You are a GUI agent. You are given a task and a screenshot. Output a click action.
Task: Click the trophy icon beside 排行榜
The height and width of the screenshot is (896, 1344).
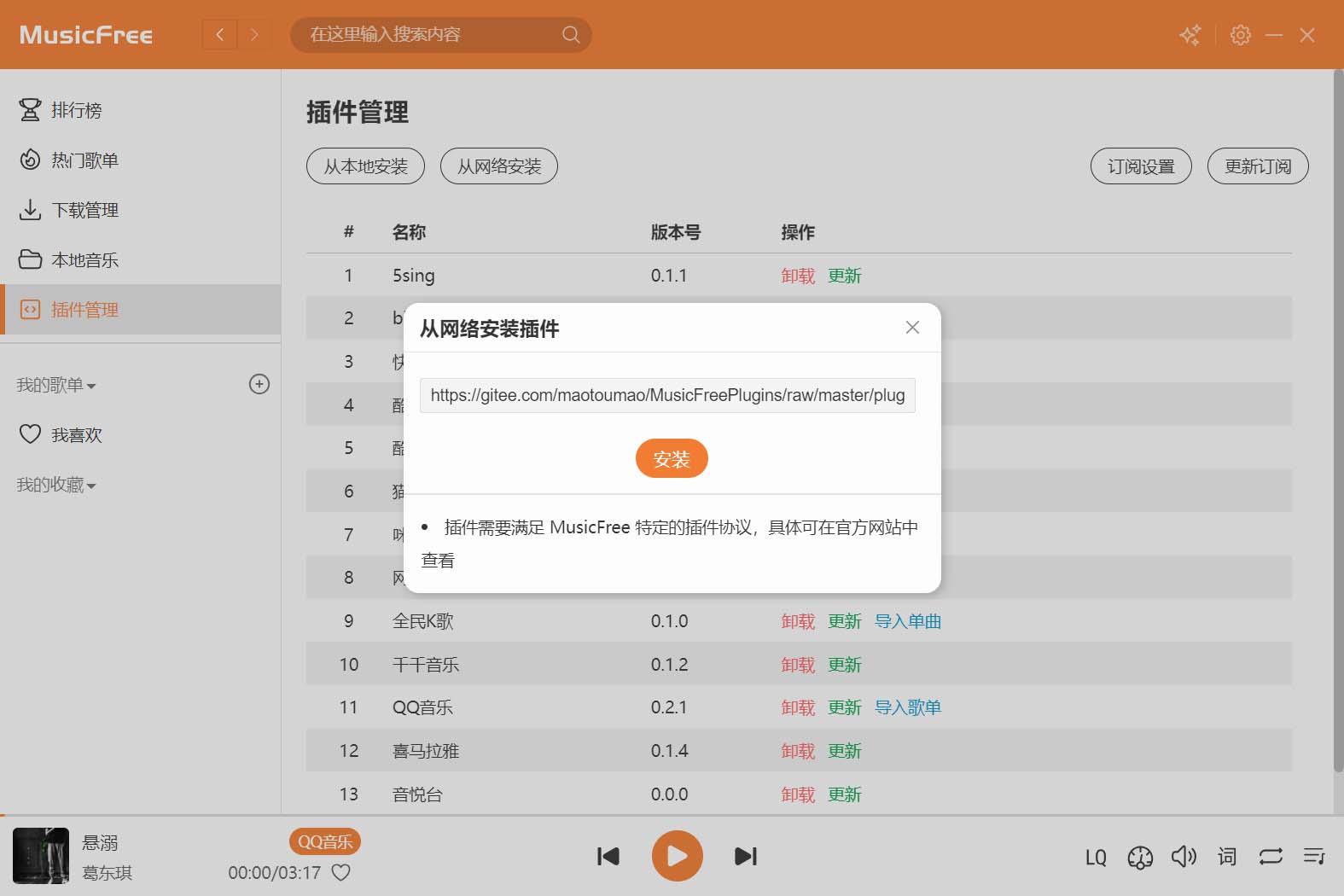[x=30, y=110]
